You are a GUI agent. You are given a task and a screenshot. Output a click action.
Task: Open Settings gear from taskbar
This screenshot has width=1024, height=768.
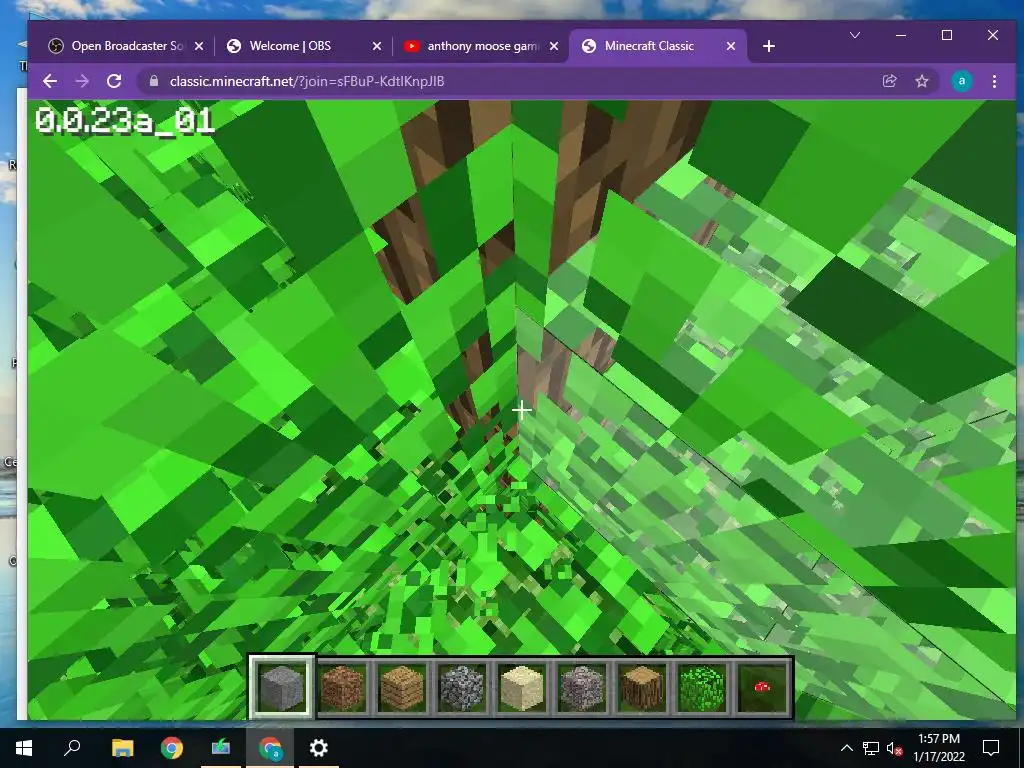[319, 748]
